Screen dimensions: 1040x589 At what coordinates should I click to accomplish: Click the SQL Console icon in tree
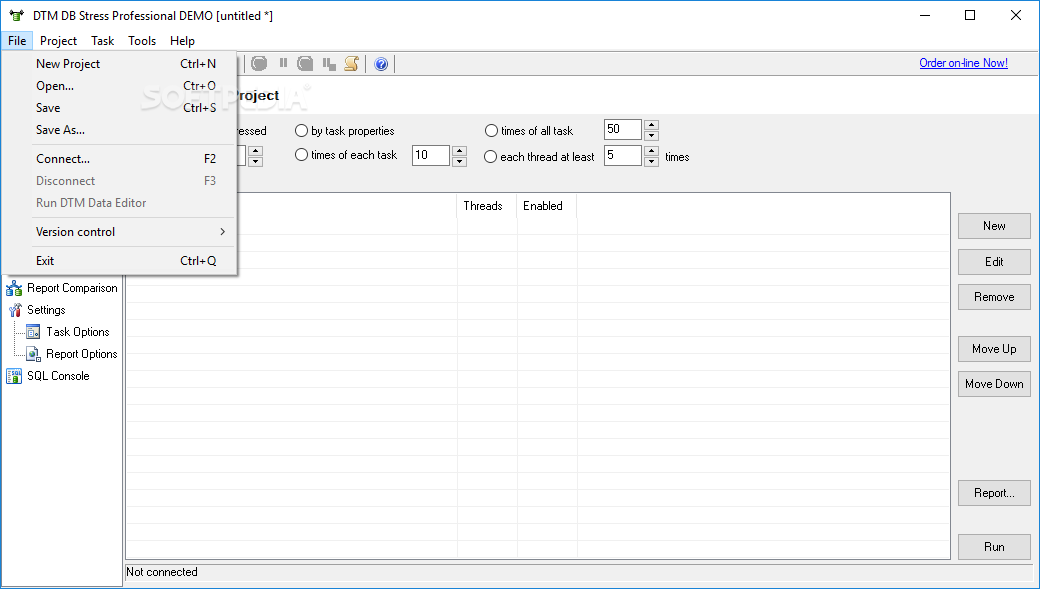pyautogui.click(x=14, y=376)
